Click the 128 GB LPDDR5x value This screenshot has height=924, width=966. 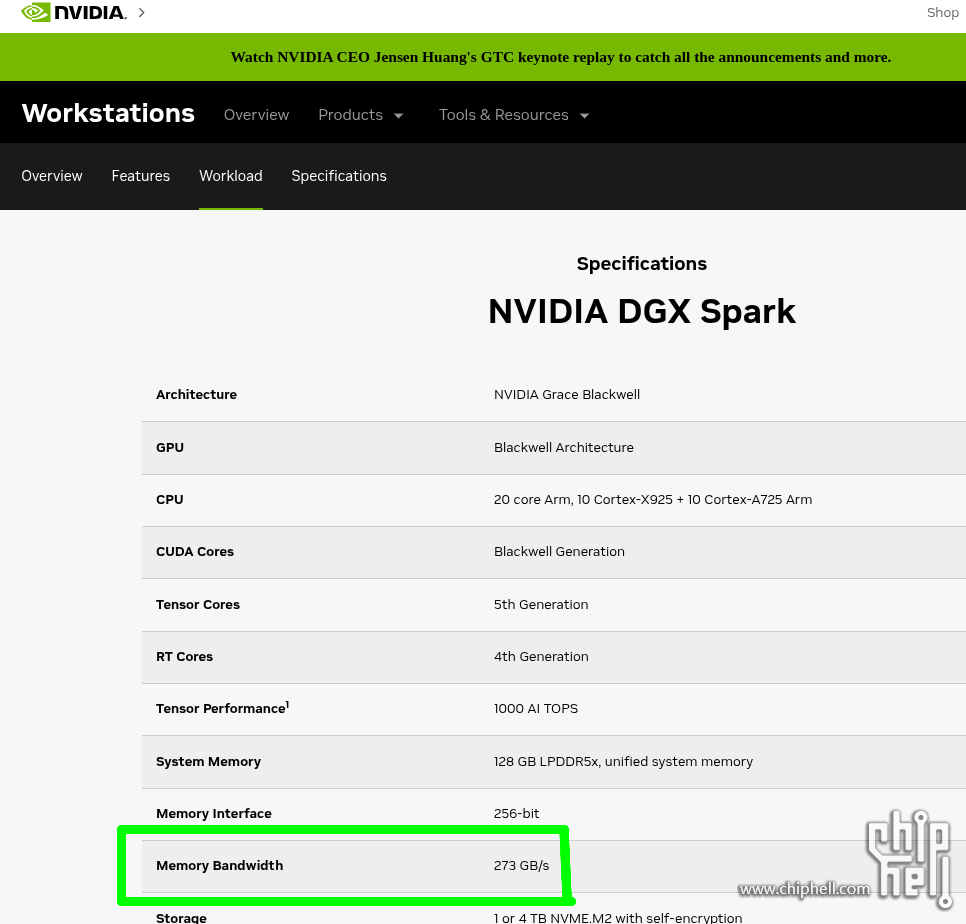(x=623, y=761)
